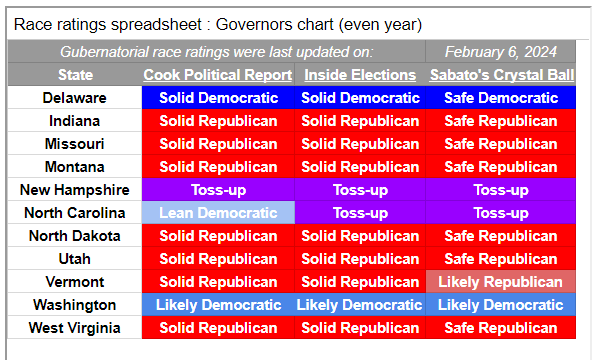Select New Hampshire Cook Toss-up cell
Image resolution: width=611 pixels, height=360 pixels.
218,190
